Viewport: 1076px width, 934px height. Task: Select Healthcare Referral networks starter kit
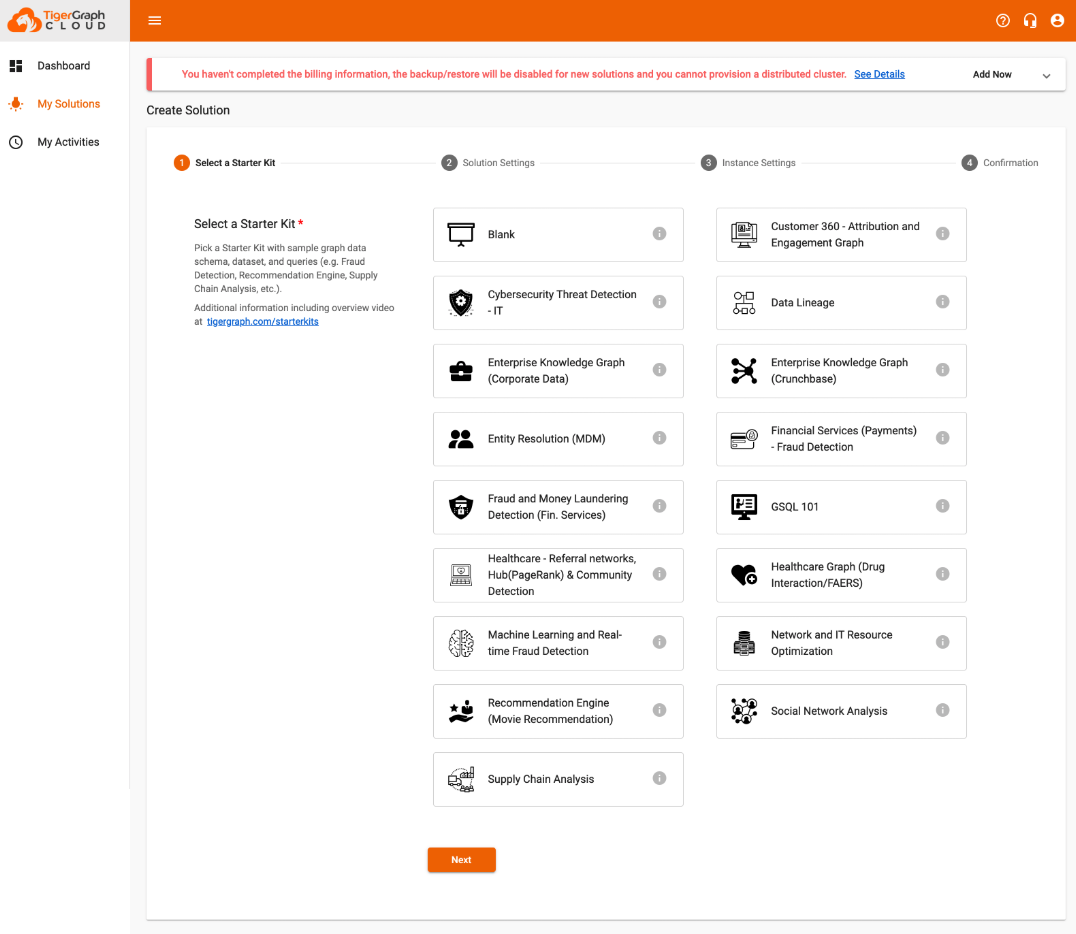click(559, 575)
